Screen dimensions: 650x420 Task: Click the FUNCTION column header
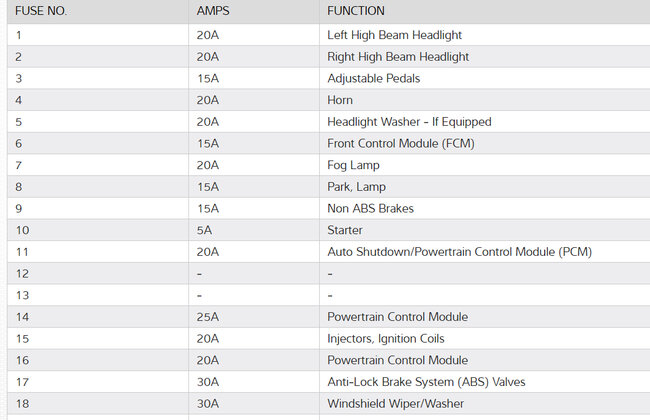tap(356, 11)
